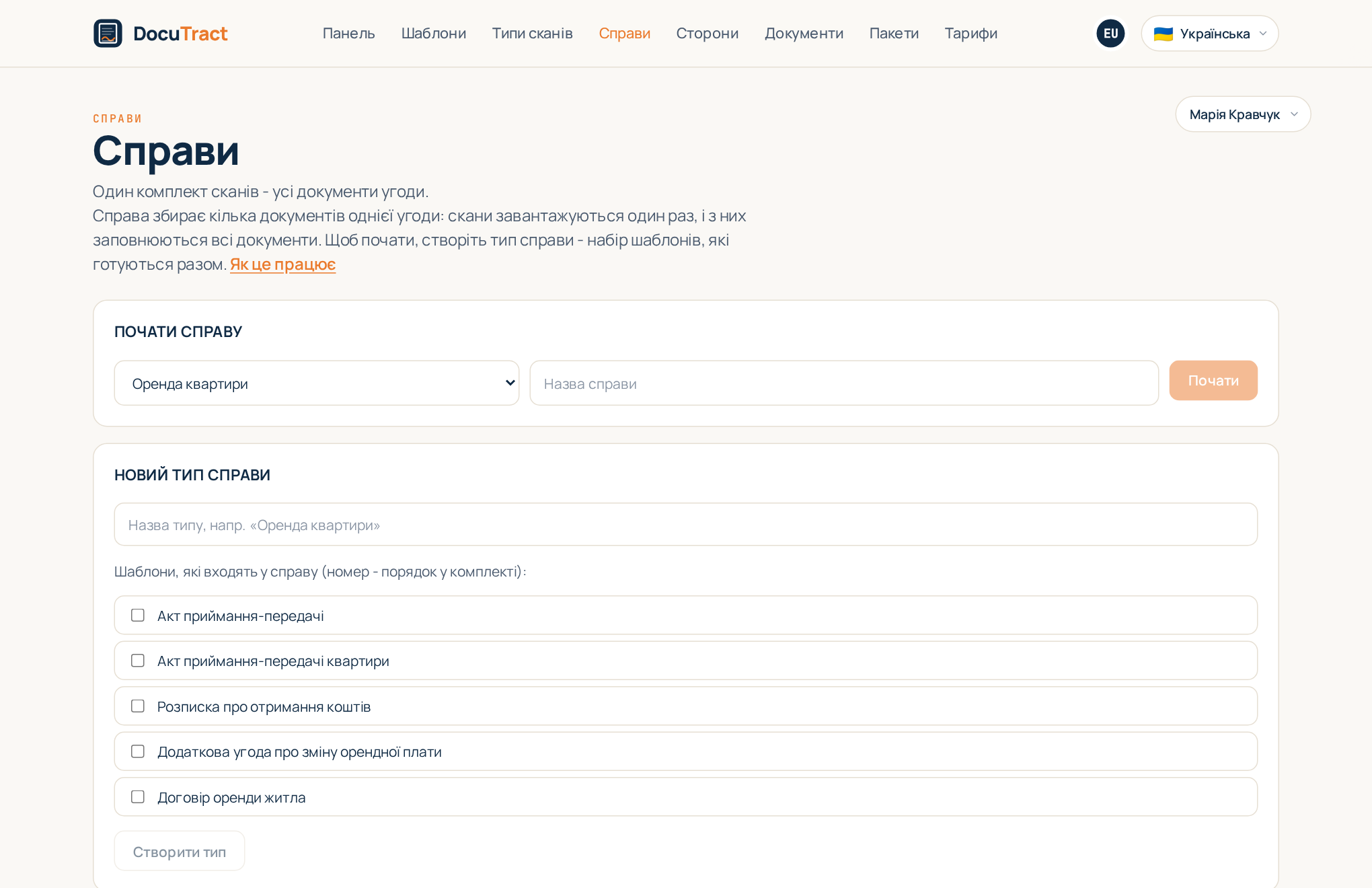Select the Справи nav item
Image resolution: width=1372 pixels, height=888 pixels.
click(624, 33)
